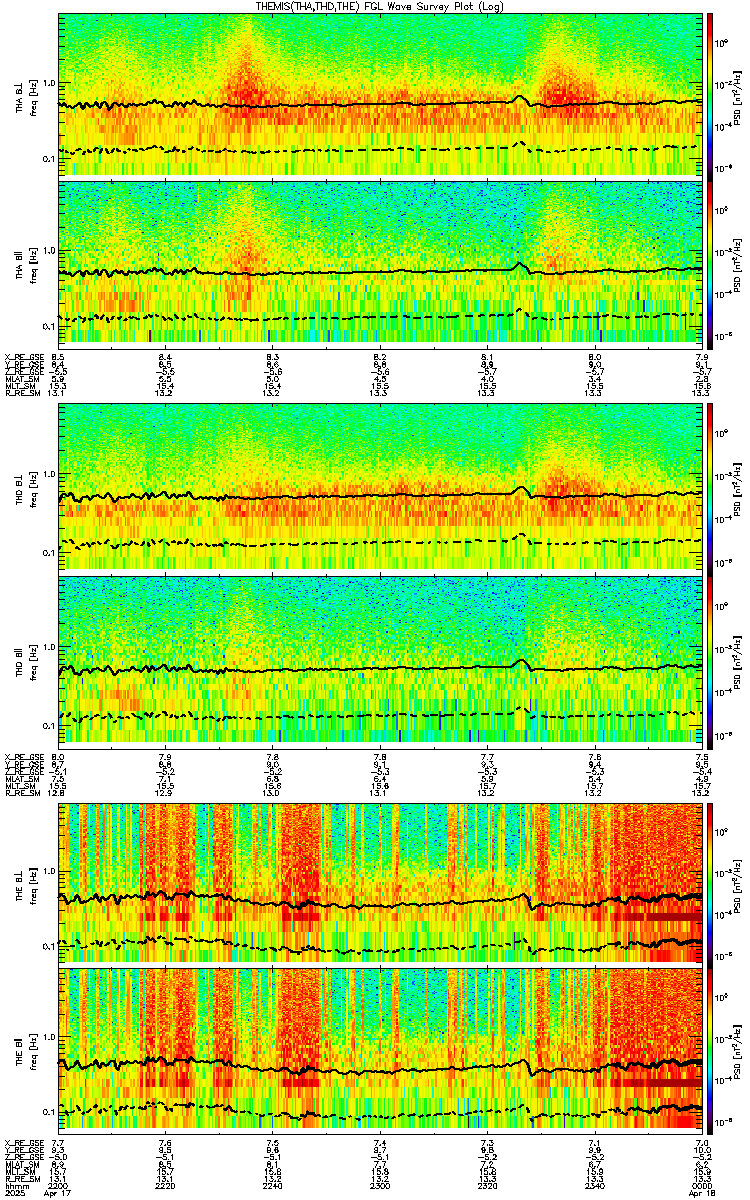Click the '1.0' frequency tick of THE B⊥ panel
This screenshot has height=1200, width=750.
click(x=49, y=872)
